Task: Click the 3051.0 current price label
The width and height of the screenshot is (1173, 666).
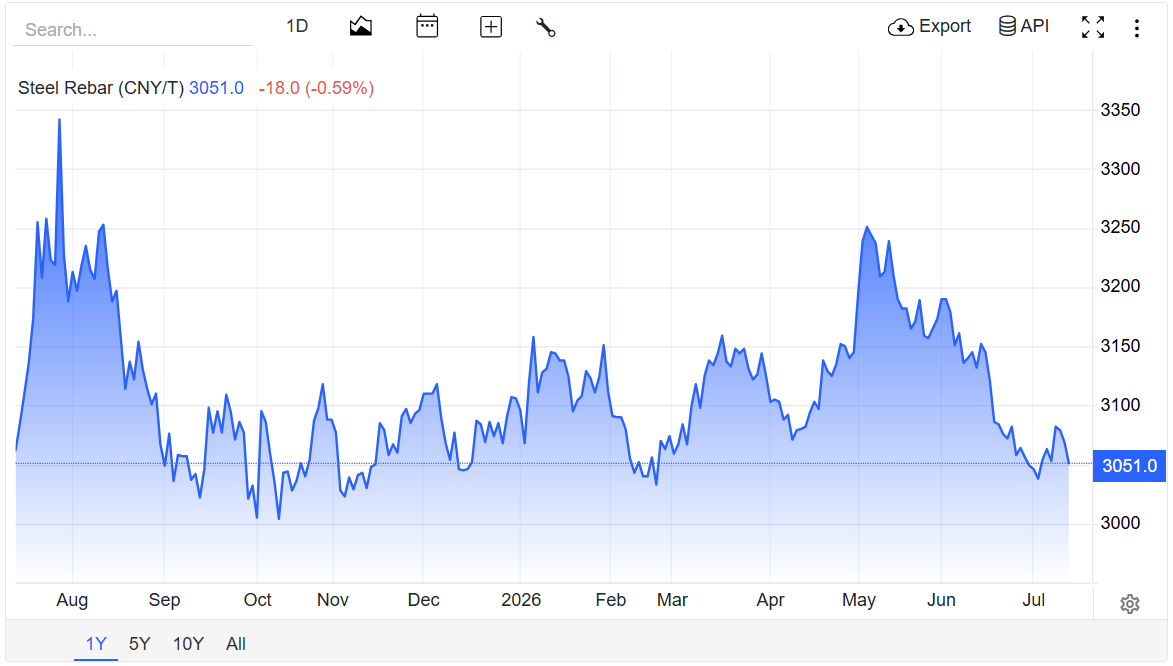Action: (x=1129, y=465)
